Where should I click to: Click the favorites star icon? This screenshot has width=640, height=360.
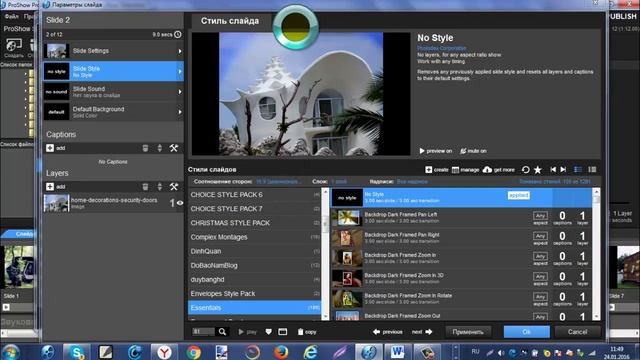pyautogui.click(x=538, y=170)
